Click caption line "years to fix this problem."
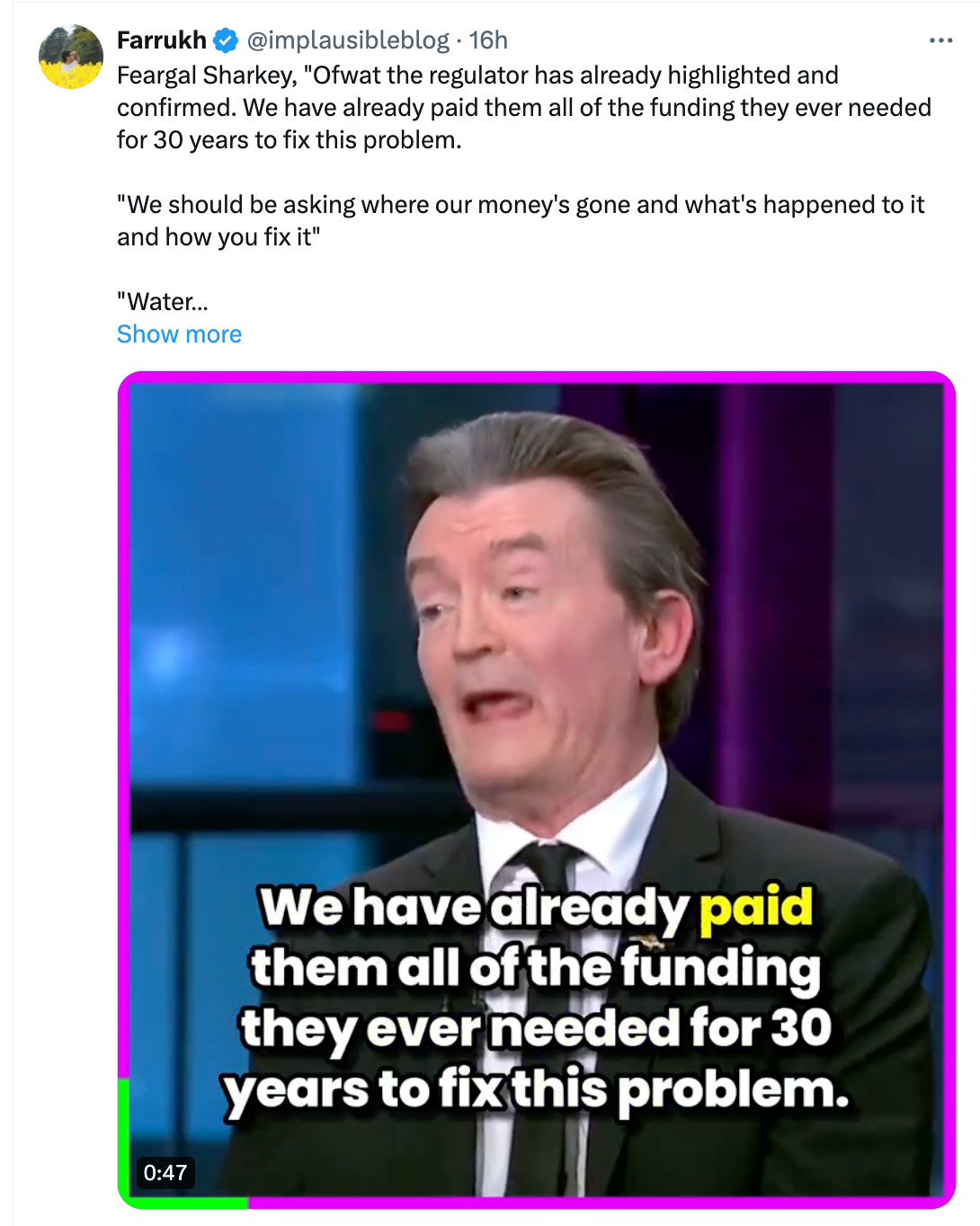Screen dimensions: 980x1226 tap(536, 1089)
